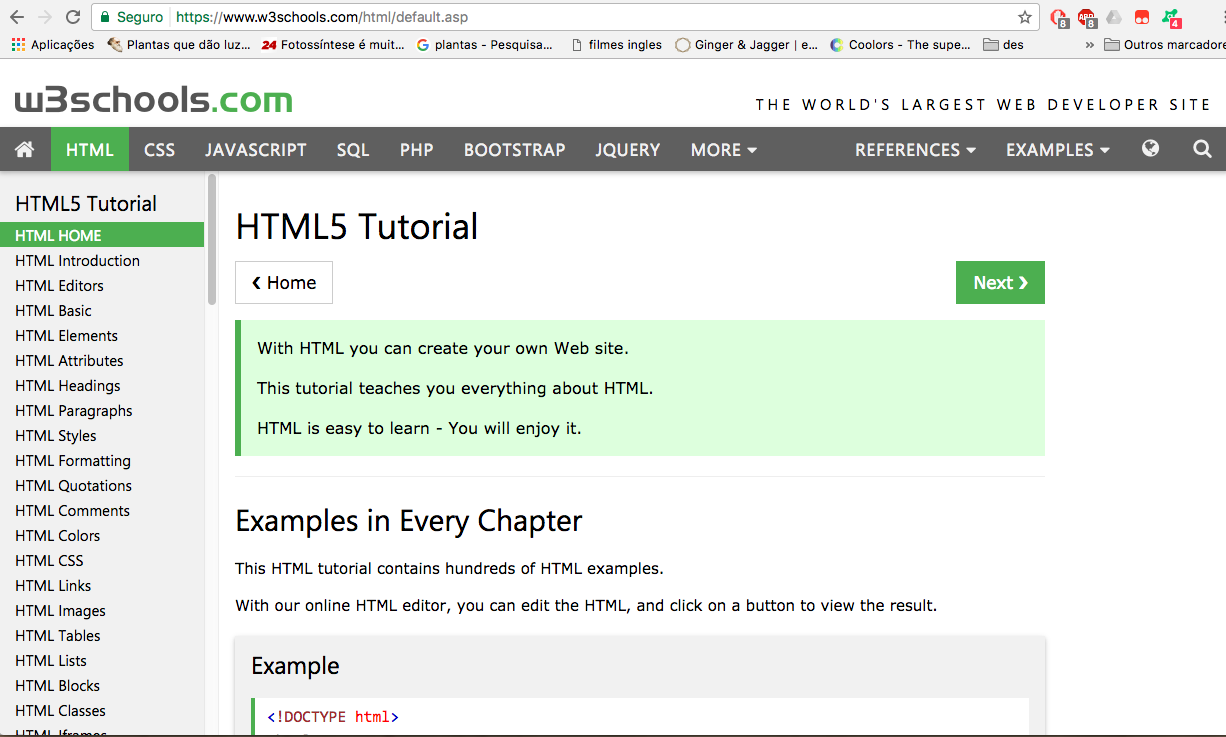Click the w3schools.com logo
1226x737 pixels.
pyautogui.click(x=153, y=100)
